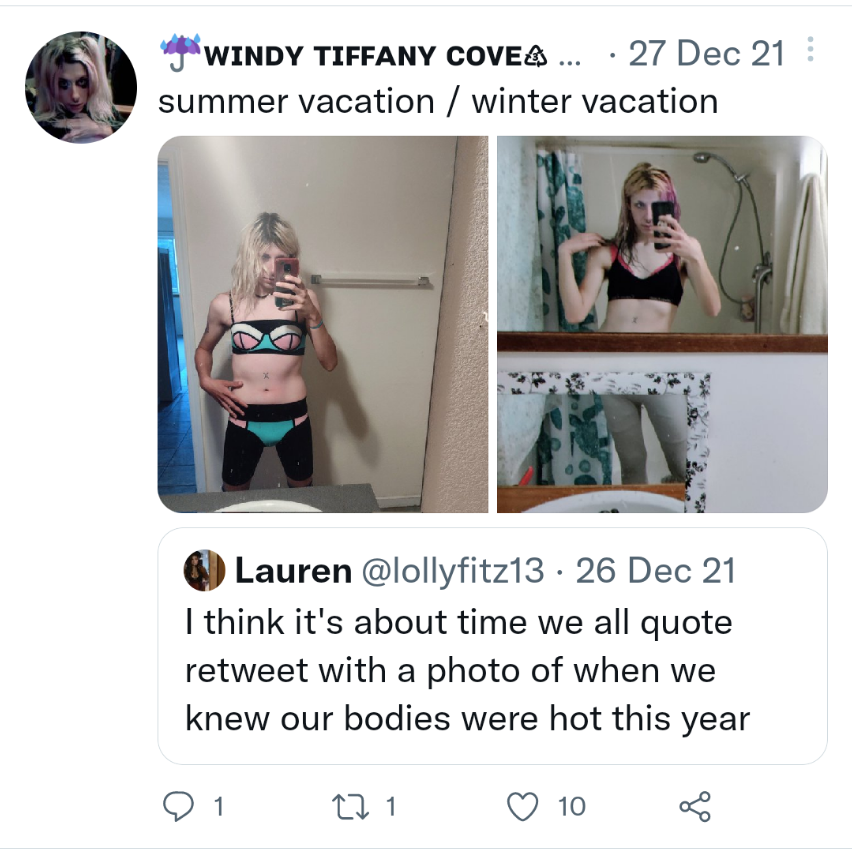Retweet using the retweet arrows icon
Screen dimensions: 853x854
tap(351, 807)
